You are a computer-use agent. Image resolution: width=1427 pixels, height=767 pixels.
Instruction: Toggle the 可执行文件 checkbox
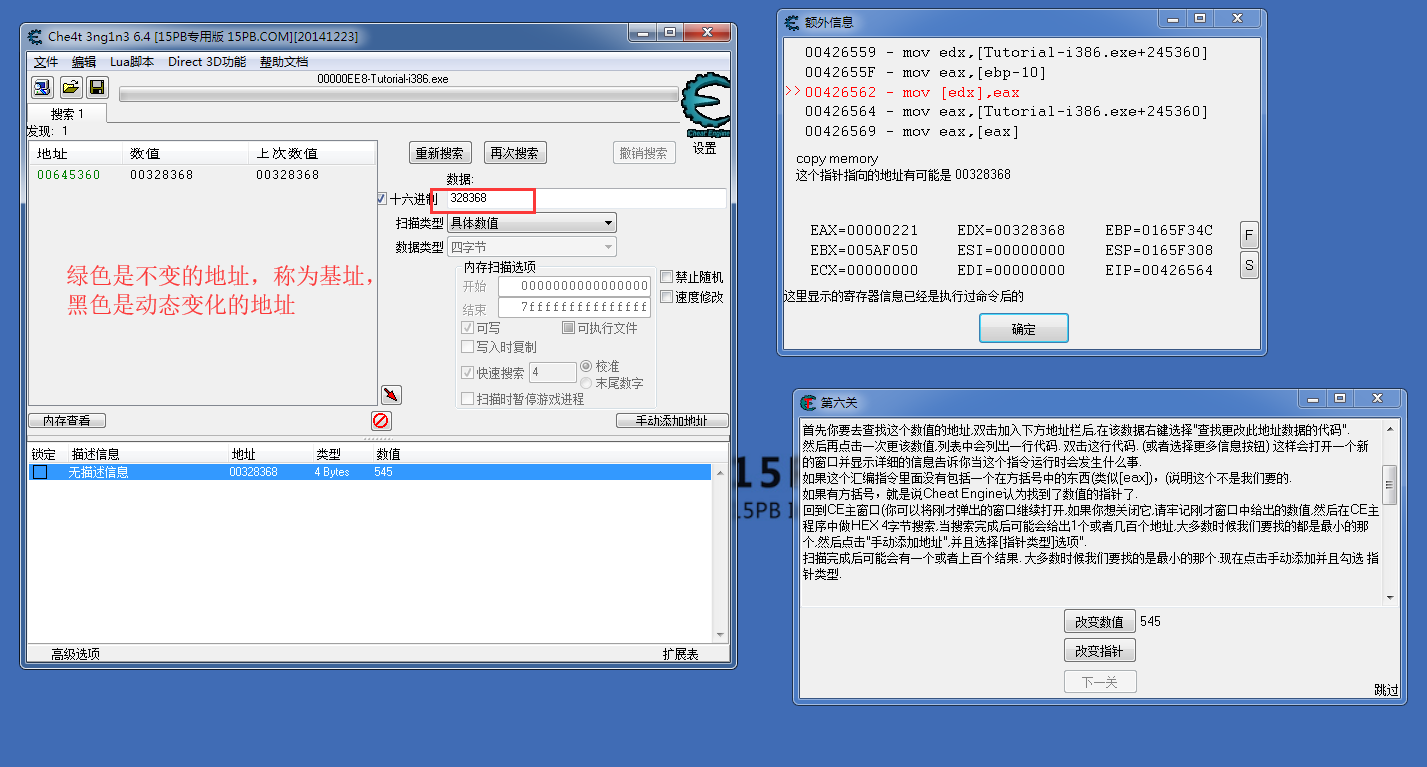[568, 328]
